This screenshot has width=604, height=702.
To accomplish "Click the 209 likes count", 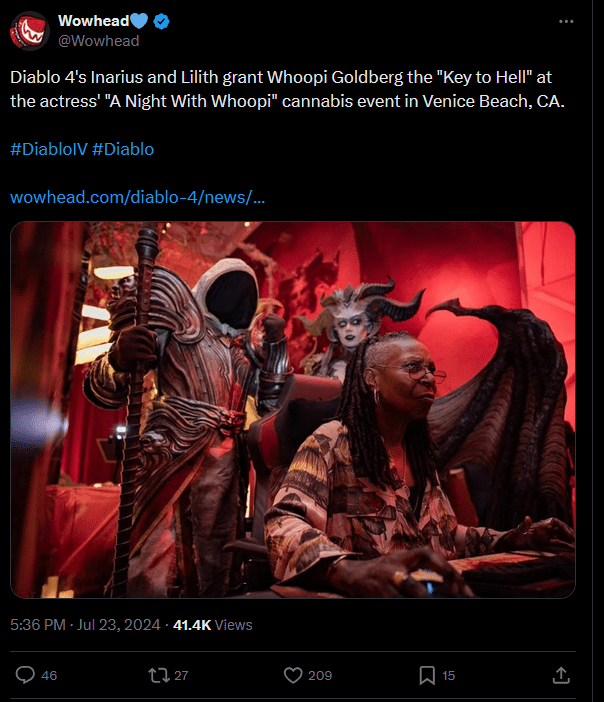I will click(320, 675).
